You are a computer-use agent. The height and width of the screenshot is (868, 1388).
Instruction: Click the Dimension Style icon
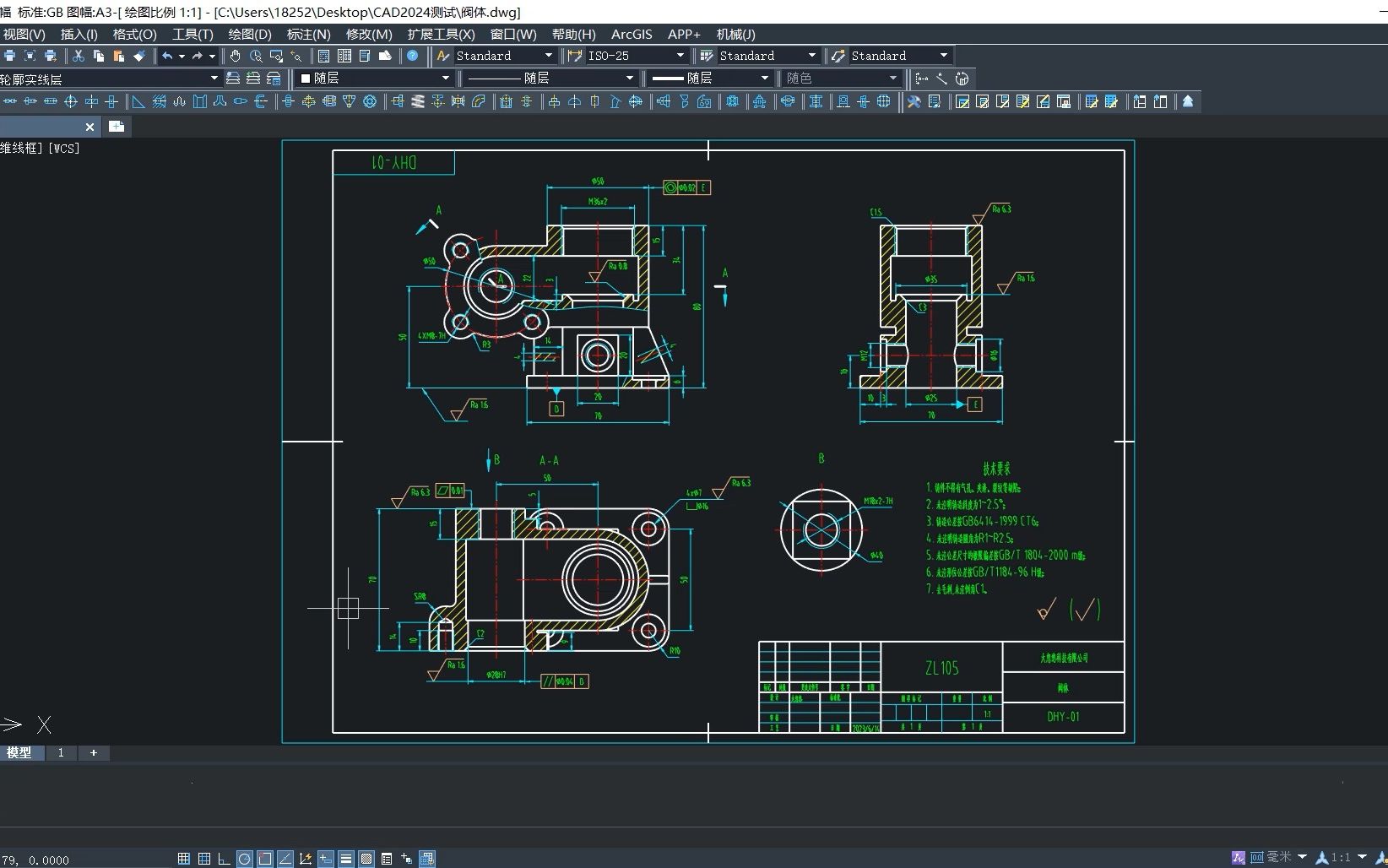pyautogui.click(x=575, y=56)
